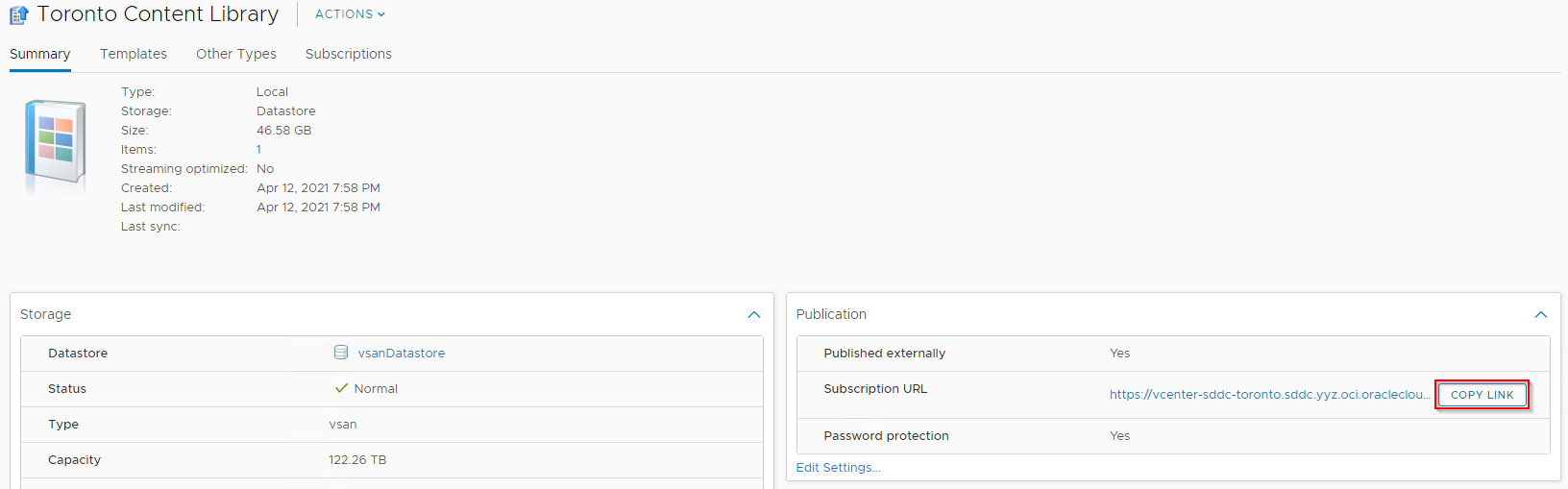Click the Items count link
This screenshot has height=489, width=1568.
(x=258, y=150)
